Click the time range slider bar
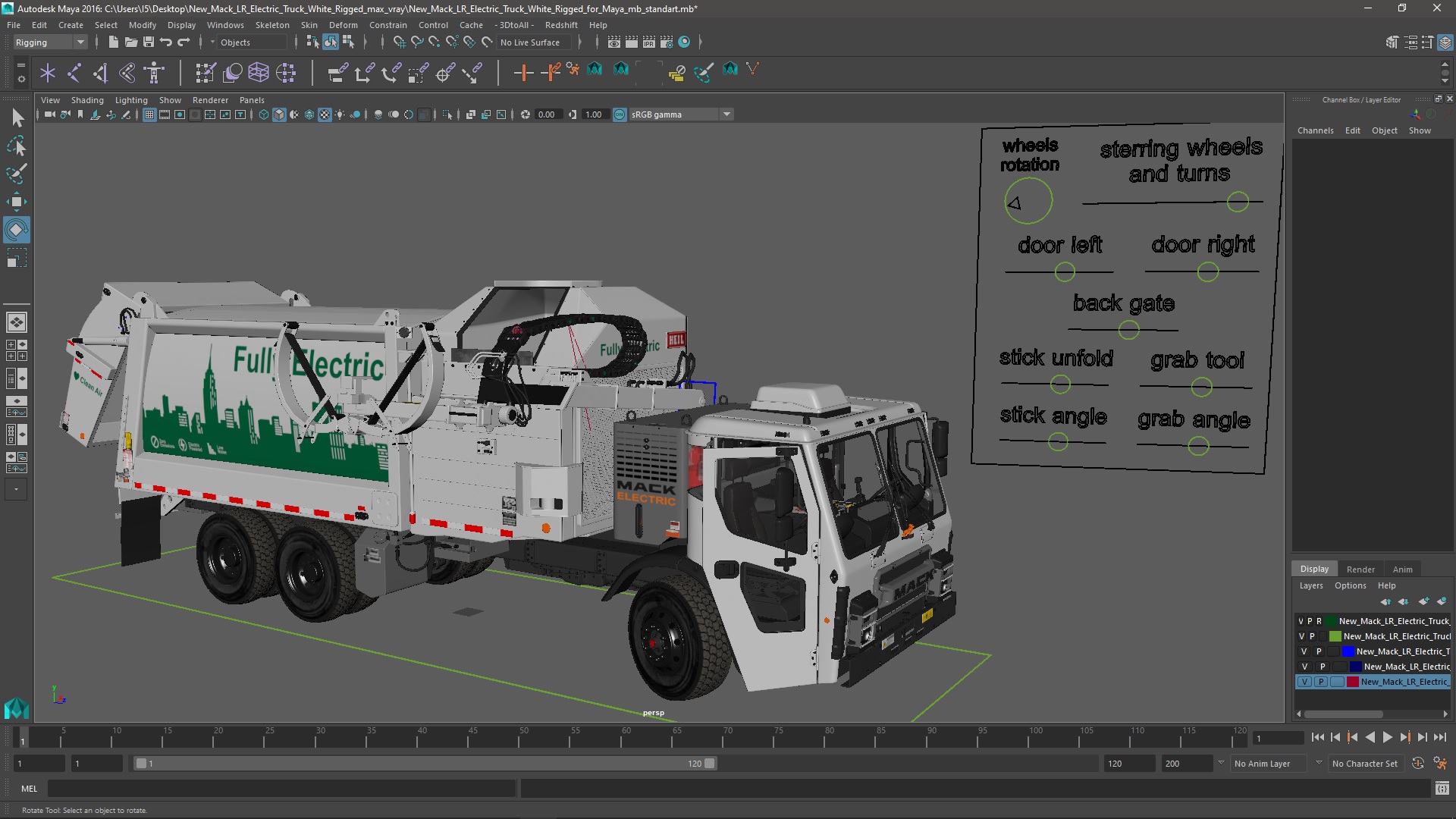 click(425, 764)
